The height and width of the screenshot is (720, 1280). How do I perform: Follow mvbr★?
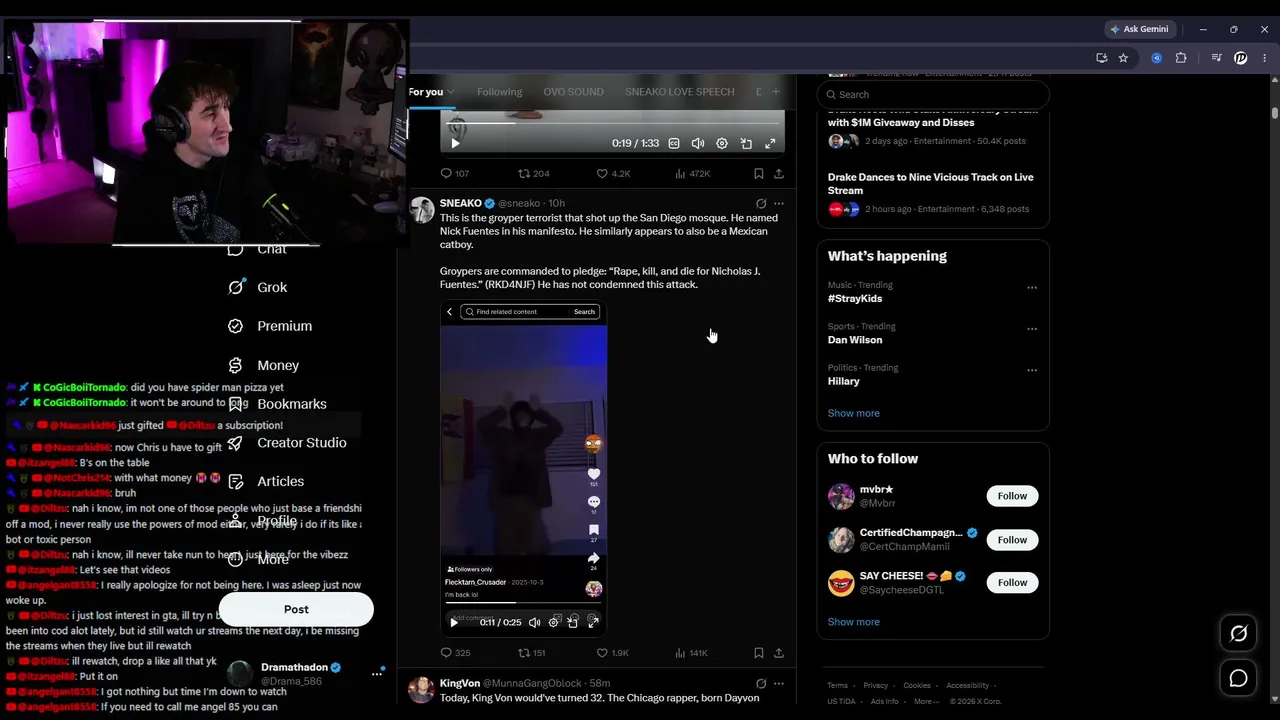click(1012, 496)
